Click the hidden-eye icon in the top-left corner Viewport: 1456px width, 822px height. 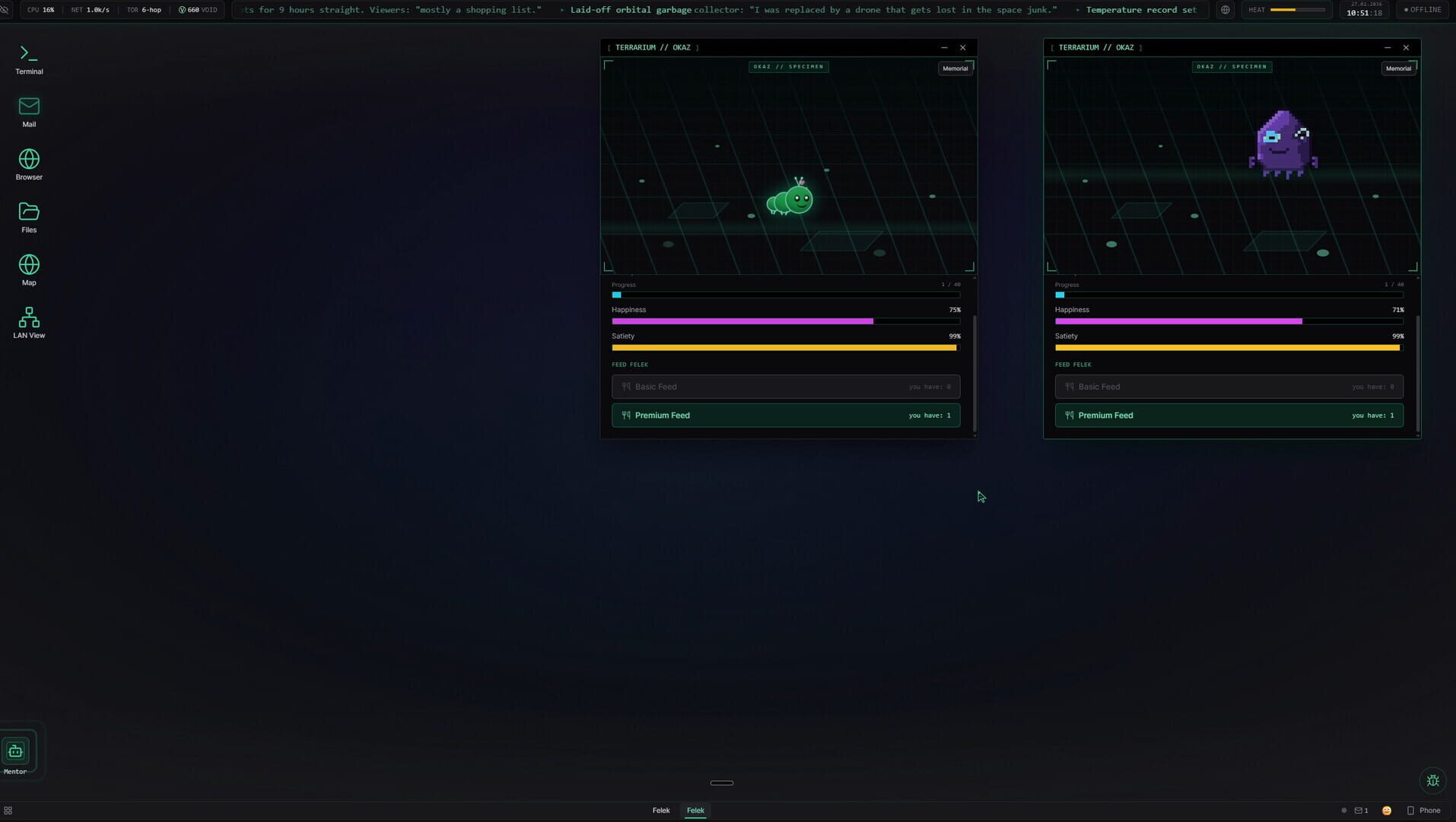(5, 10)
